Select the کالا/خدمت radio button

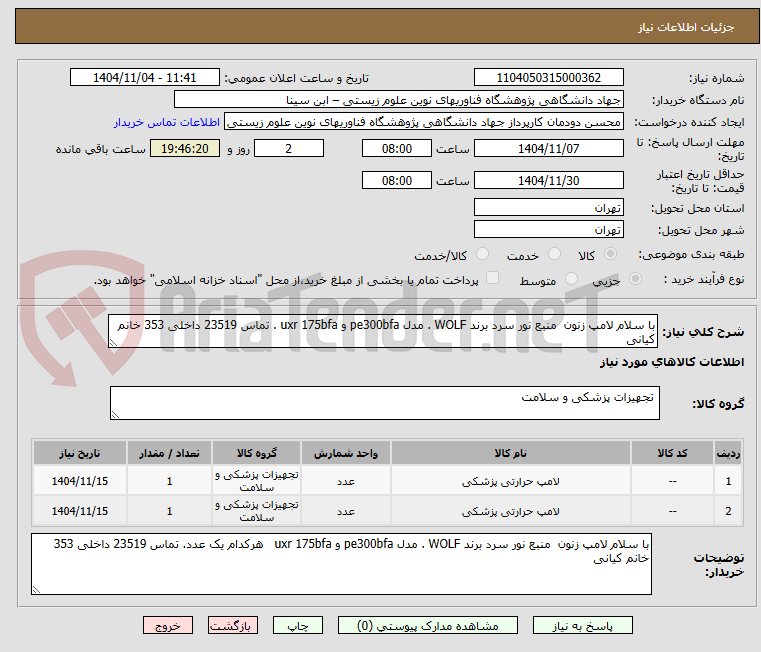[482, 253]
